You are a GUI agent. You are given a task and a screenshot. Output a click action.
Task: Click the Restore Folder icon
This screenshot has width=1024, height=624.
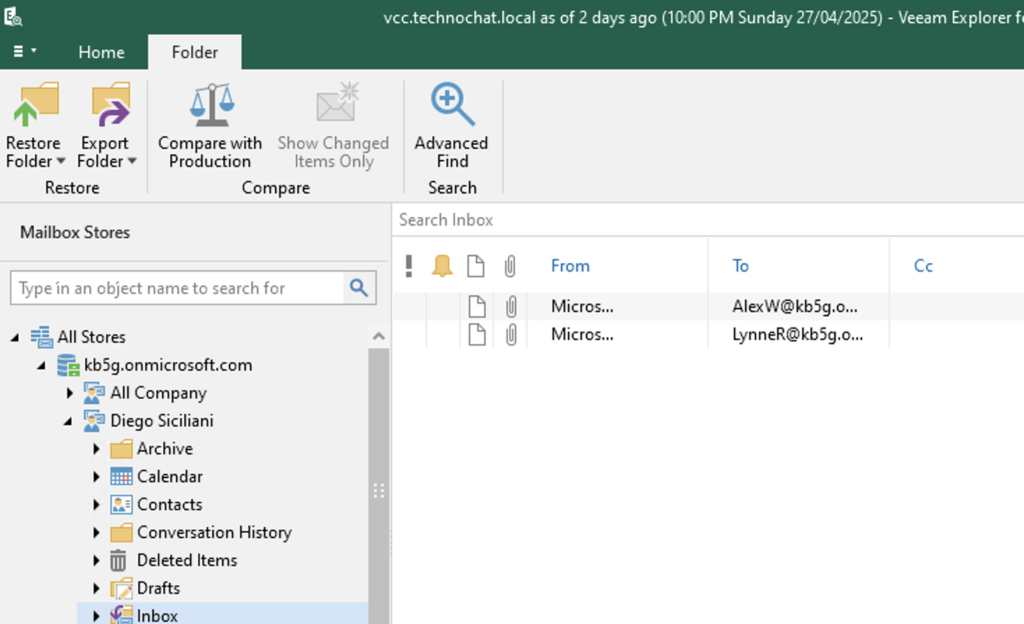click(33, 105)
